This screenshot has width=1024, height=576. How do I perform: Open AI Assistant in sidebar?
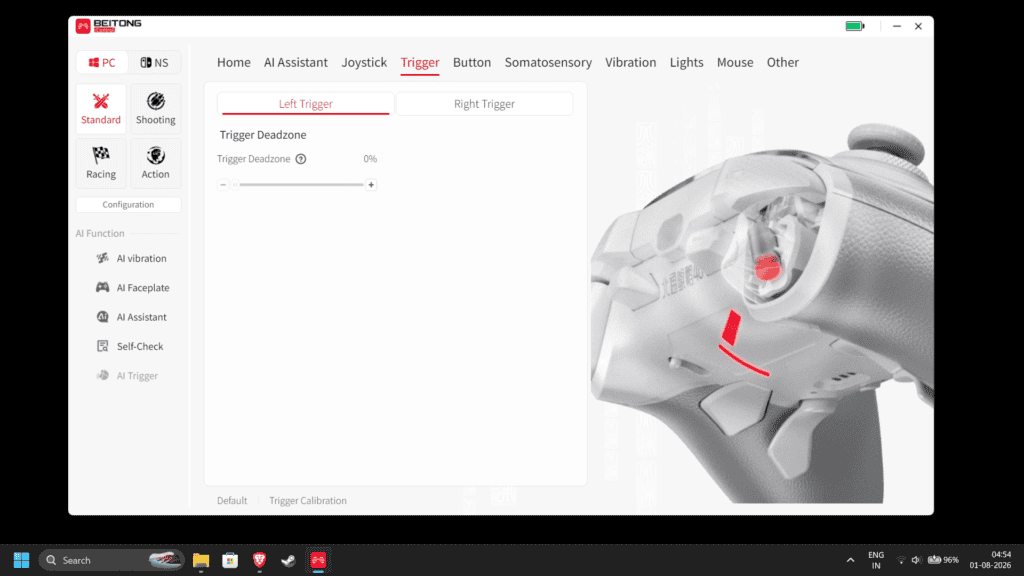coord(131,317)
